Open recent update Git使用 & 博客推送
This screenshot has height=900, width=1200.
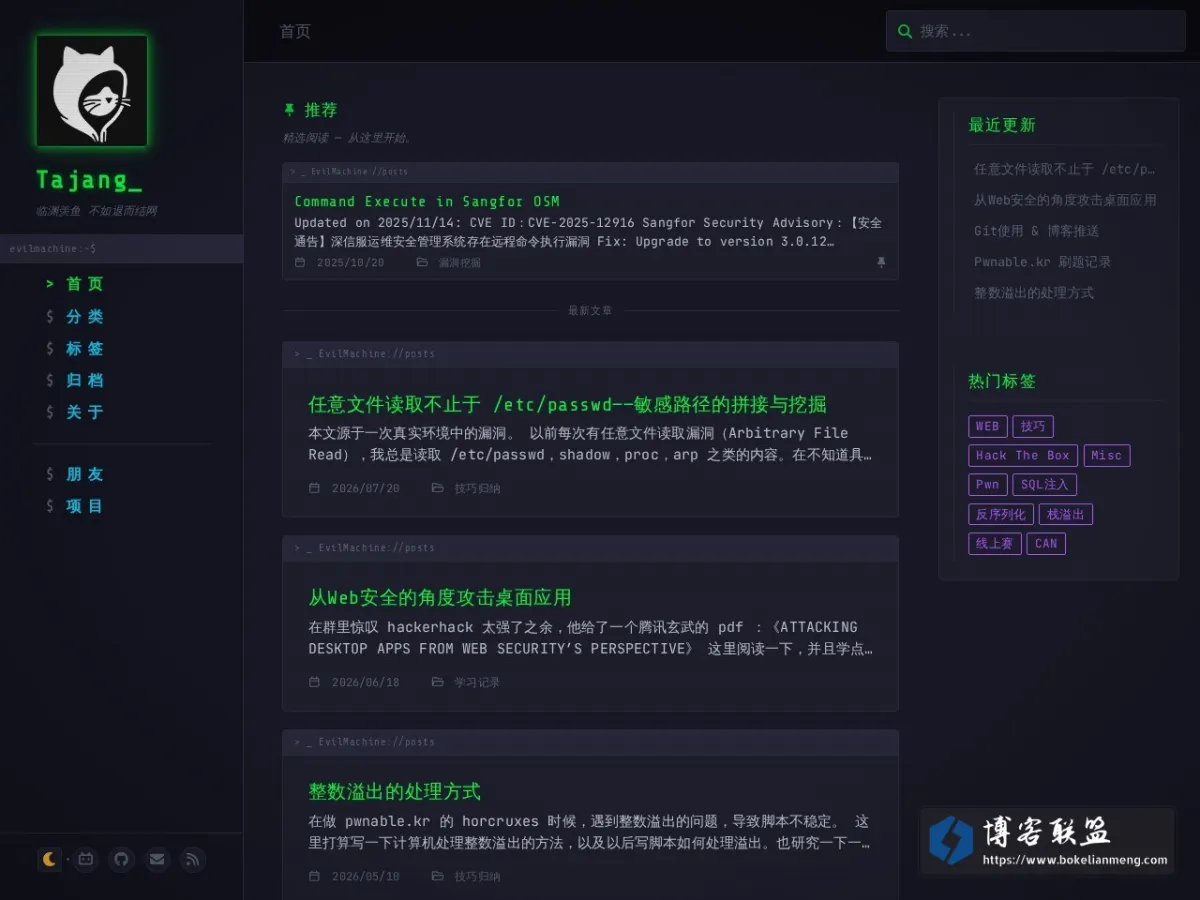click(x=1036, y=231)
